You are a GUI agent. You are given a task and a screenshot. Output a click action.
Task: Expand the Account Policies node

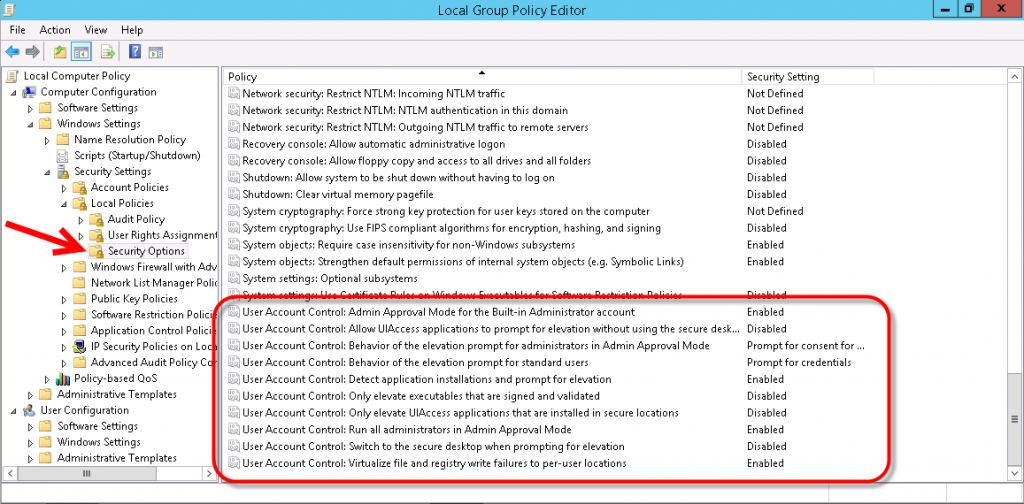point(64,187)
